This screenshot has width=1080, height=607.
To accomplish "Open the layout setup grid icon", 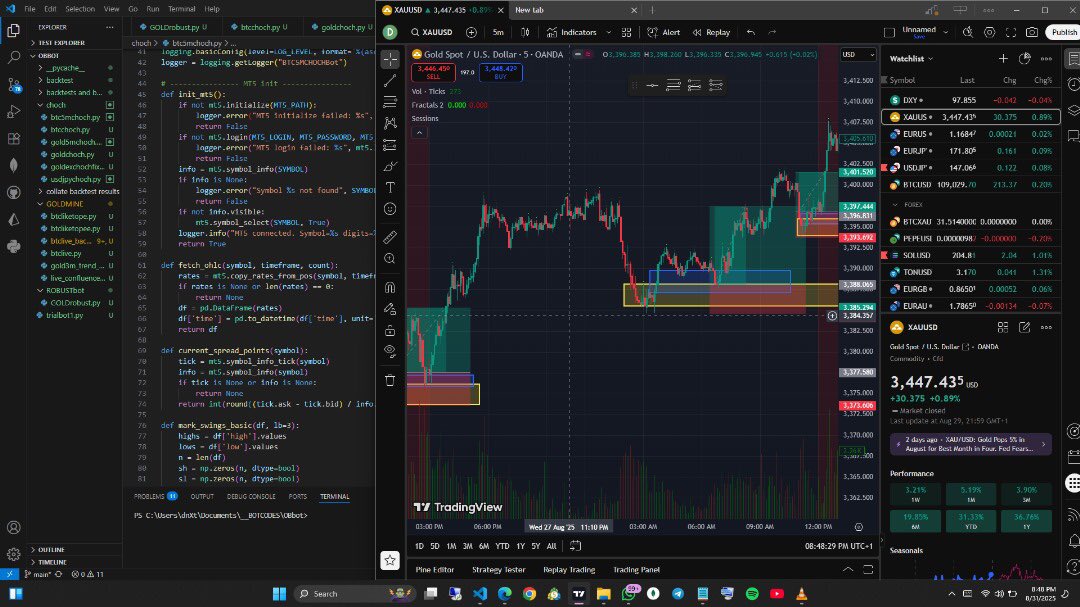I will tap(627, 32).
